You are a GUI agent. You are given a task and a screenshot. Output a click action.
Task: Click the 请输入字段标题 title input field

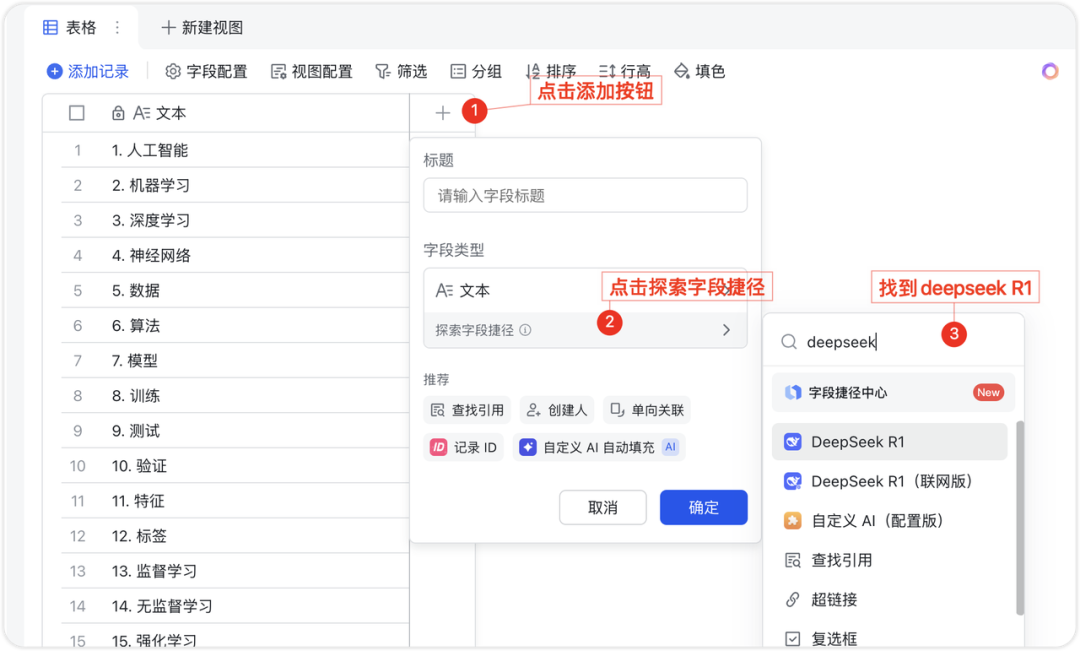click(585, 196)
